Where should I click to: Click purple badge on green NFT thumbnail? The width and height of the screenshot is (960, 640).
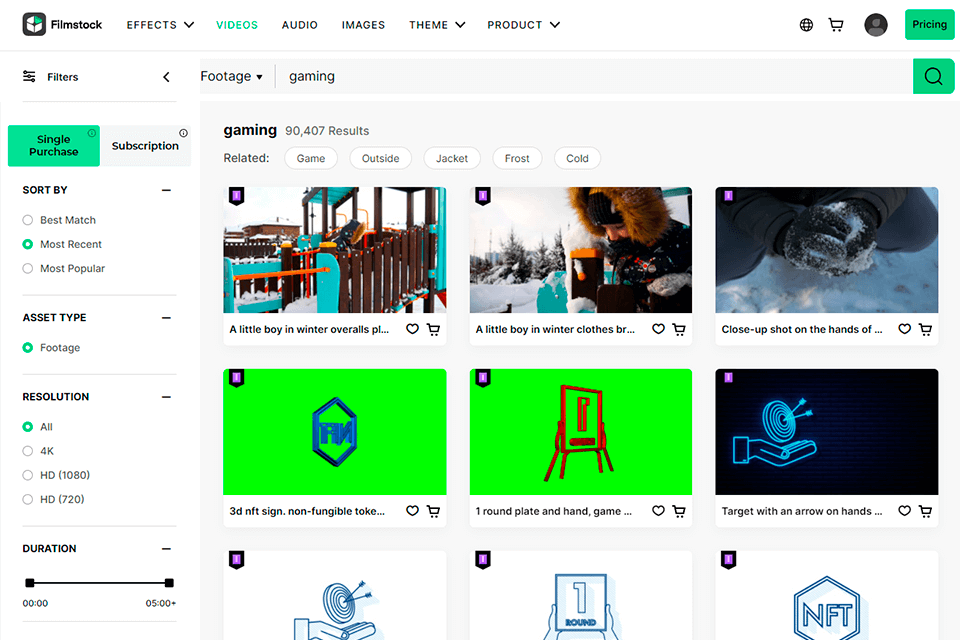[237, 378]
